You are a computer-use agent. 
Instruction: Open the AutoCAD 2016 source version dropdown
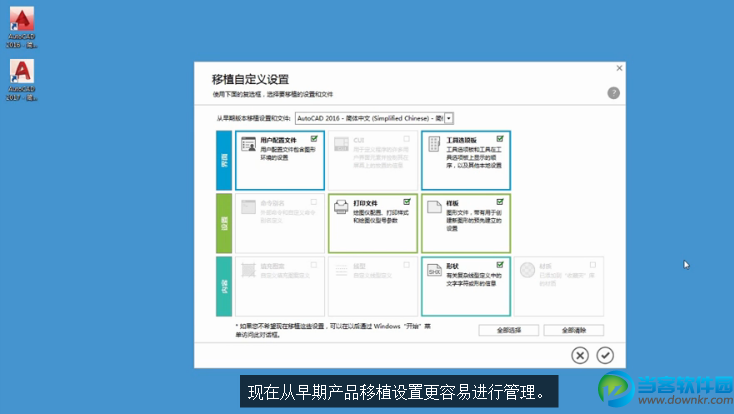(448, 118)
